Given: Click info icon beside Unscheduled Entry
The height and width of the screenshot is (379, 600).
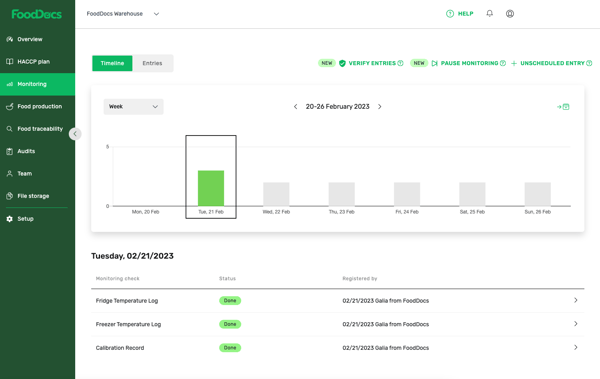Looking at the screenshot, I should coord(589,63).
